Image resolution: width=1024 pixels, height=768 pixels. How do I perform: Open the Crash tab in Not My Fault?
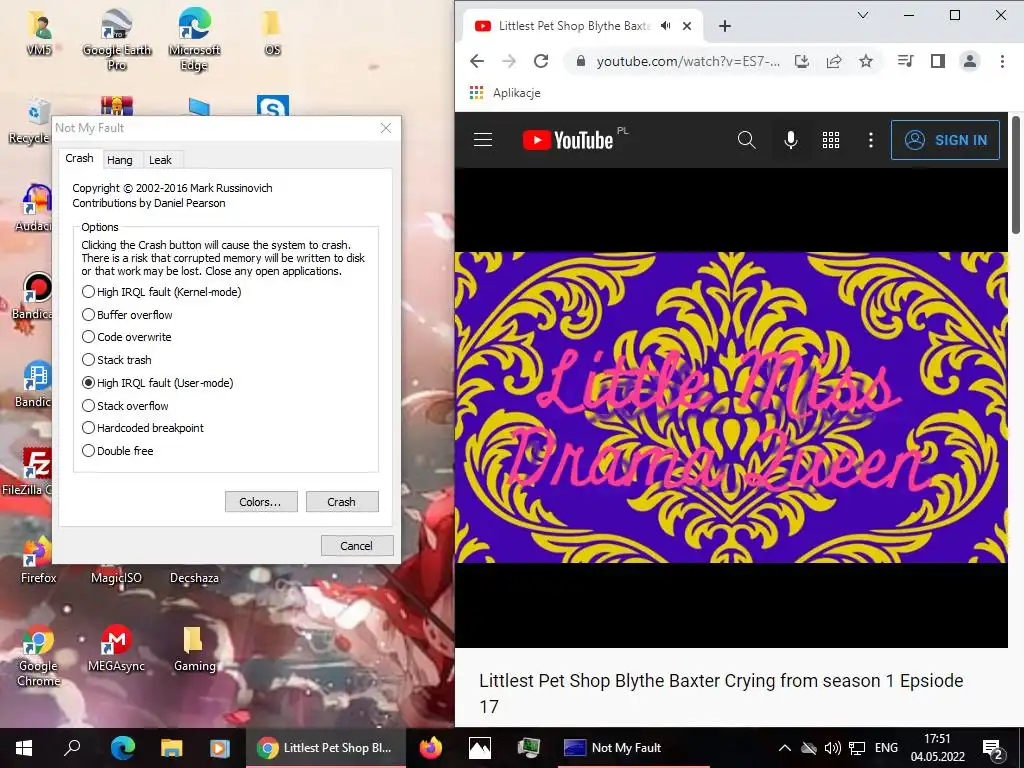click(79, 159)
